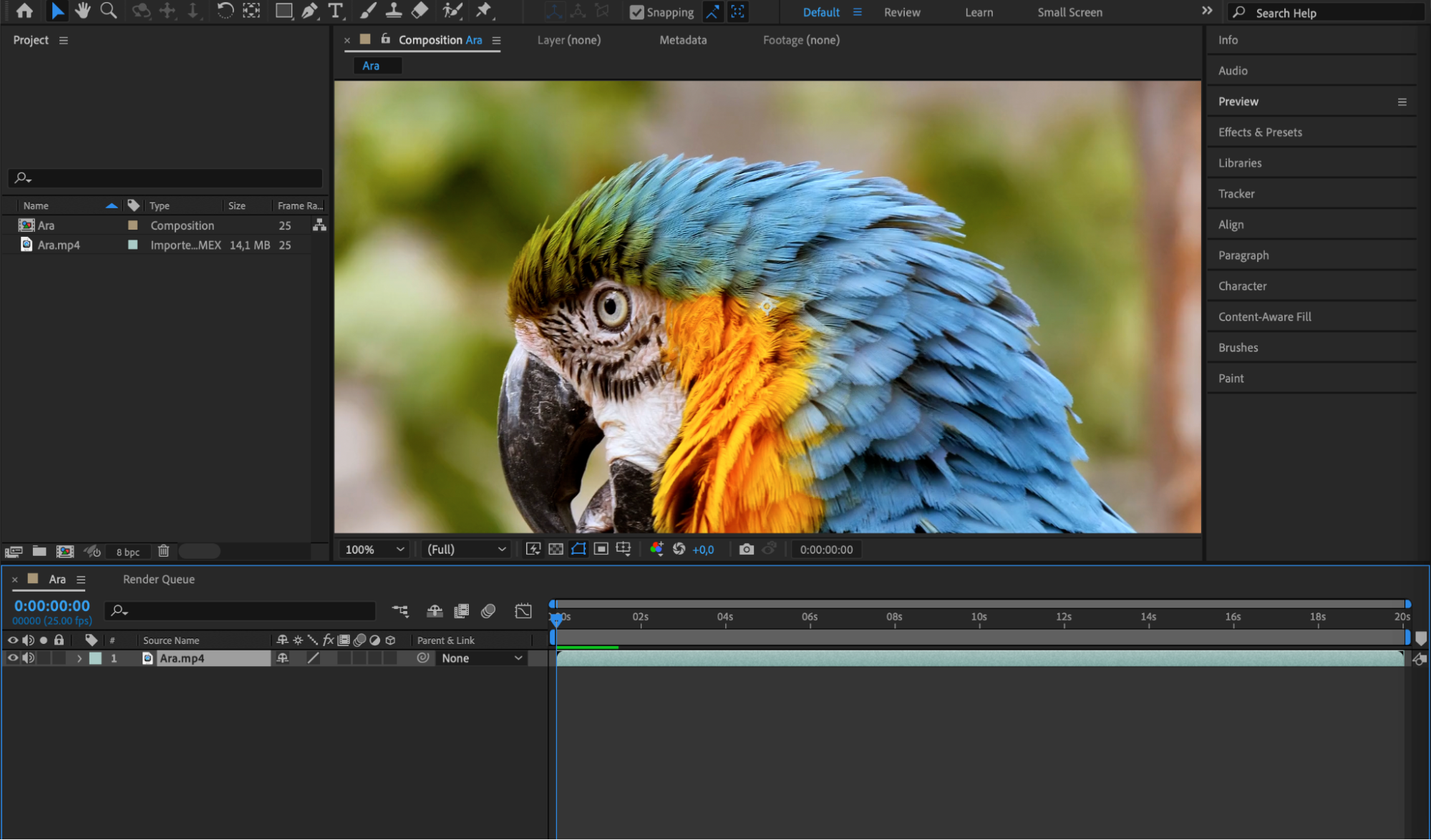
Task: Open the (Full) resolution dropdown
Action: click(x=466, y=550)
